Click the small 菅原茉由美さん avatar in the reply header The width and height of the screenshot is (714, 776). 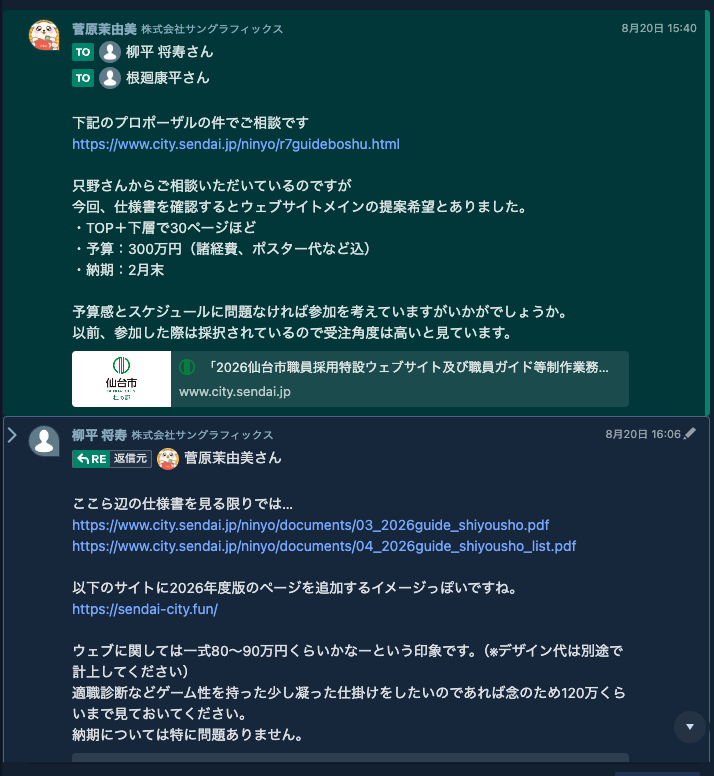[168, 458]
